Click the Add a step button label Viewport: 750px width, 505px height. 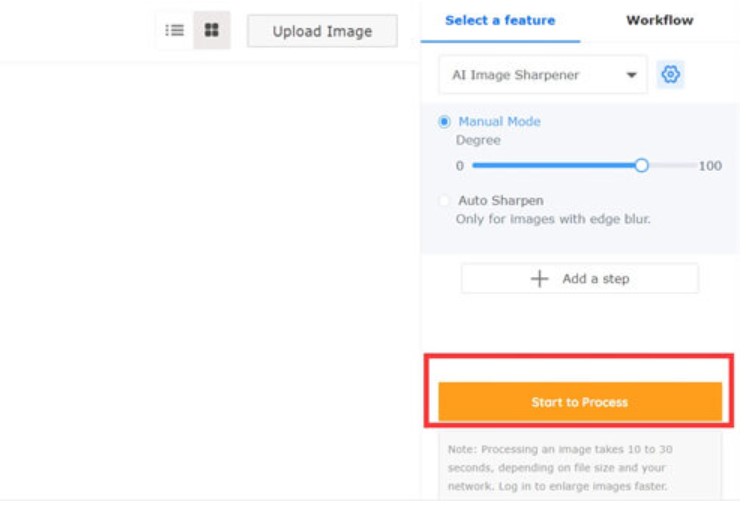[x=596, y=279]
